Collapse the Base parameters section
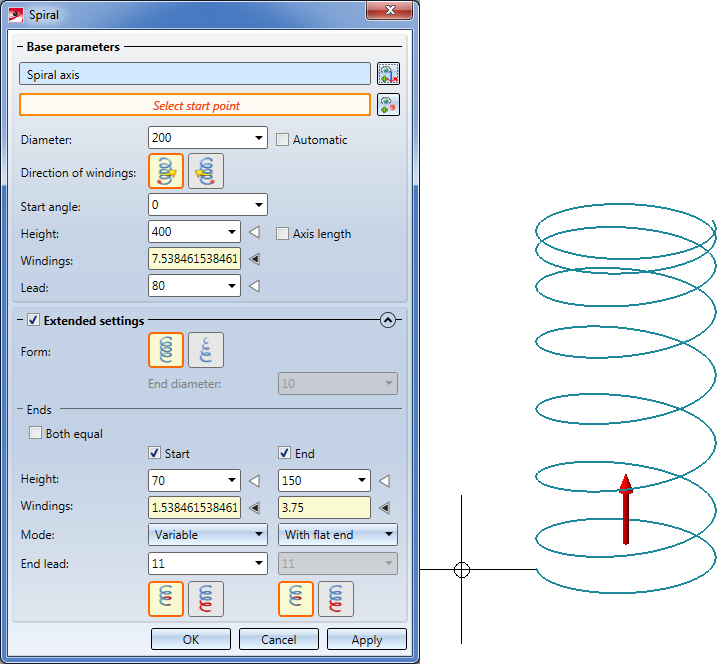The height and width of the screenshot is (666, 720). coord(20,47)
